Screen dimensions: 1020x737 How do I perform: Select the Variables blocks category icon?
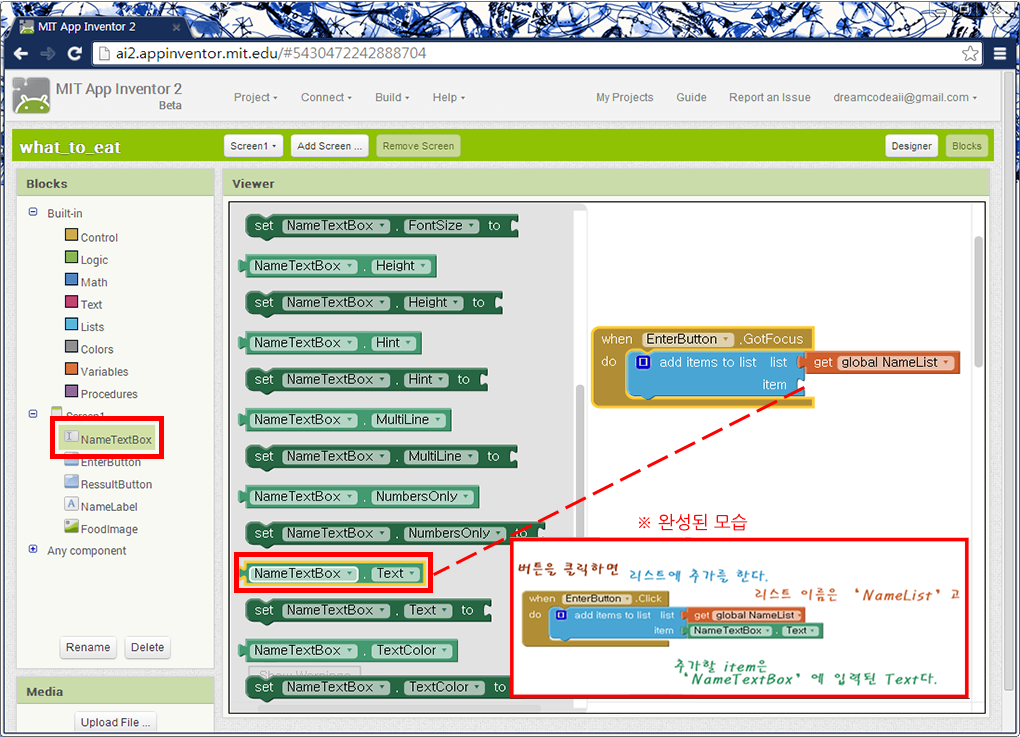coord(72,369)
